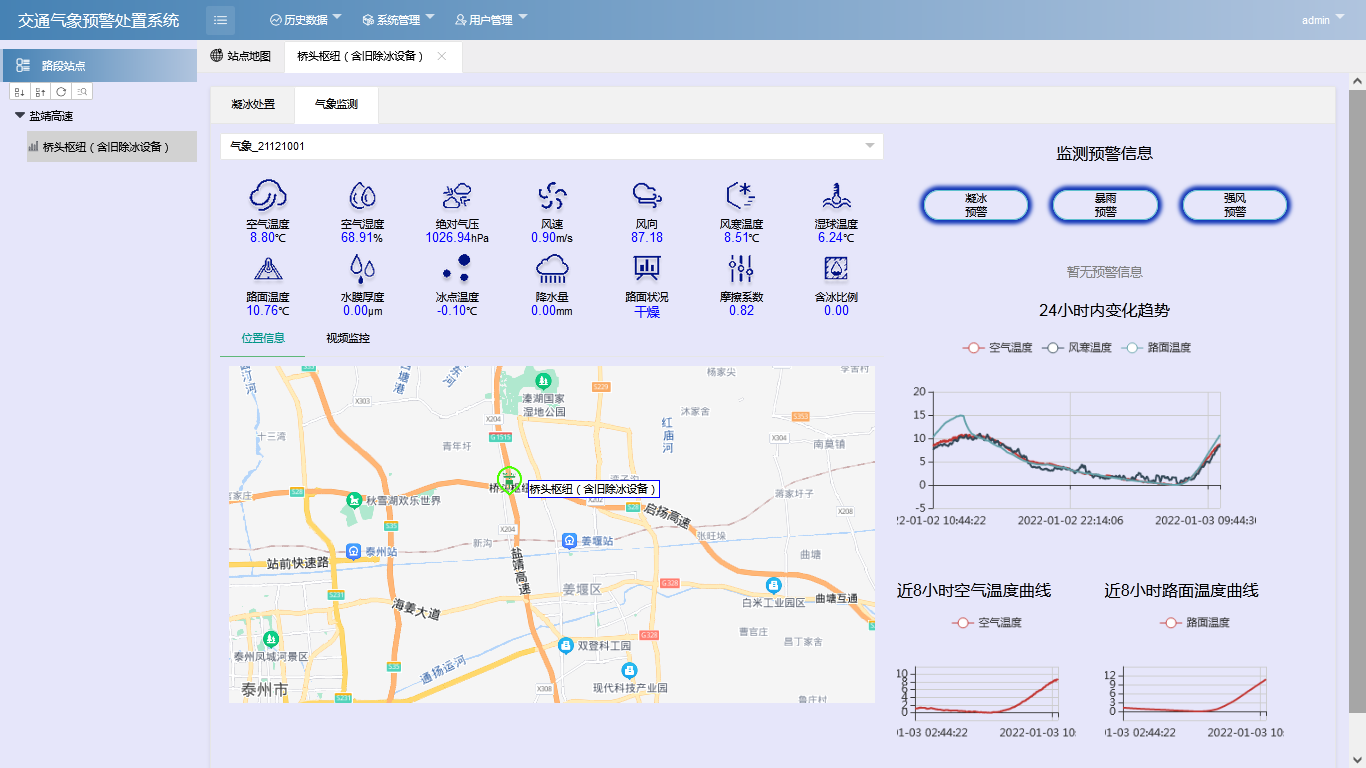Click the green station marker on map

point(510,479)
